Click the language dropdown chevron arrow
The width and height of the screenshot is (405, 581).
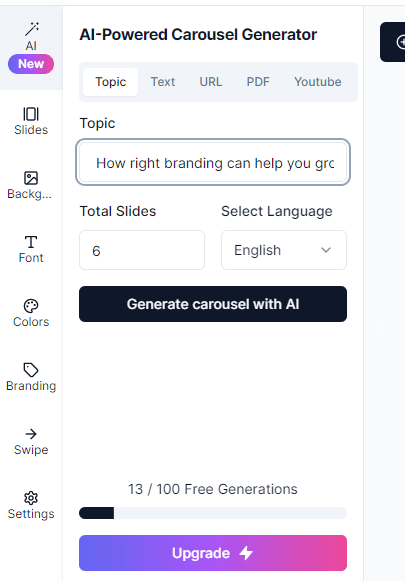326,250
